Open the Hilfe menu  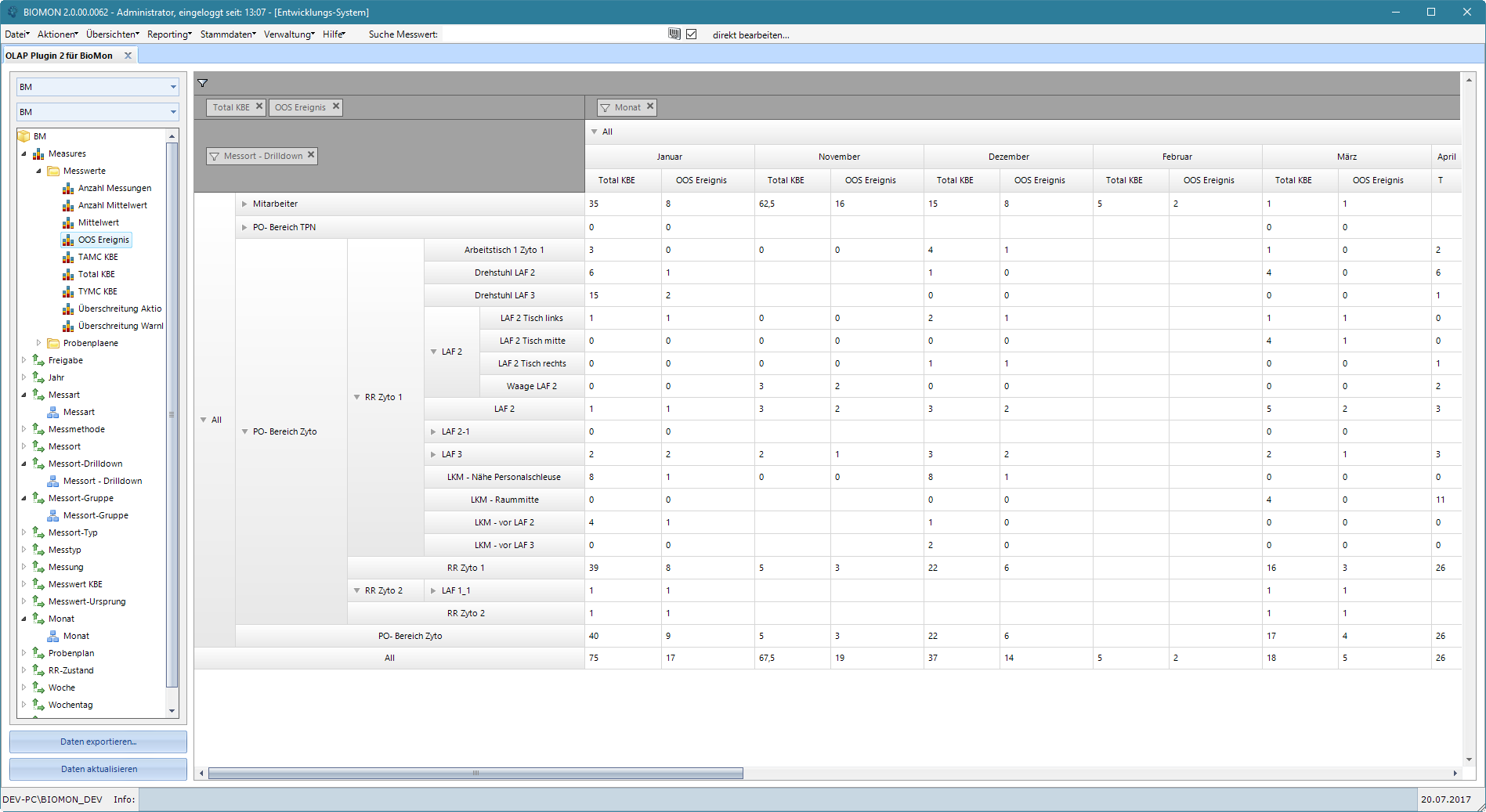pyautogui.click(x=334, y=34)
